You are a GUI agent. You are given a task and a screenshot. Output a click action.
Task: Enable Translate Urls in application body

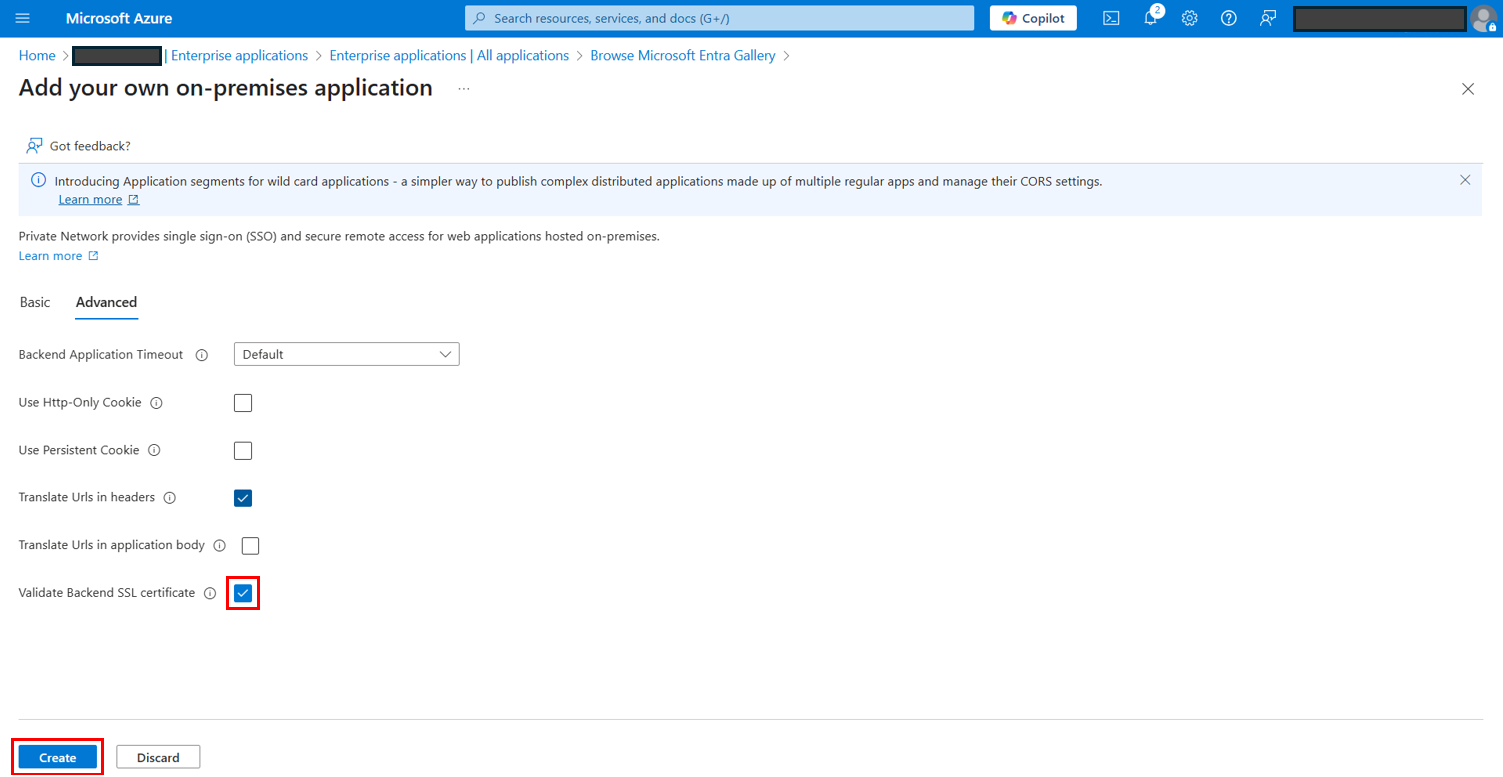point(250,545)
